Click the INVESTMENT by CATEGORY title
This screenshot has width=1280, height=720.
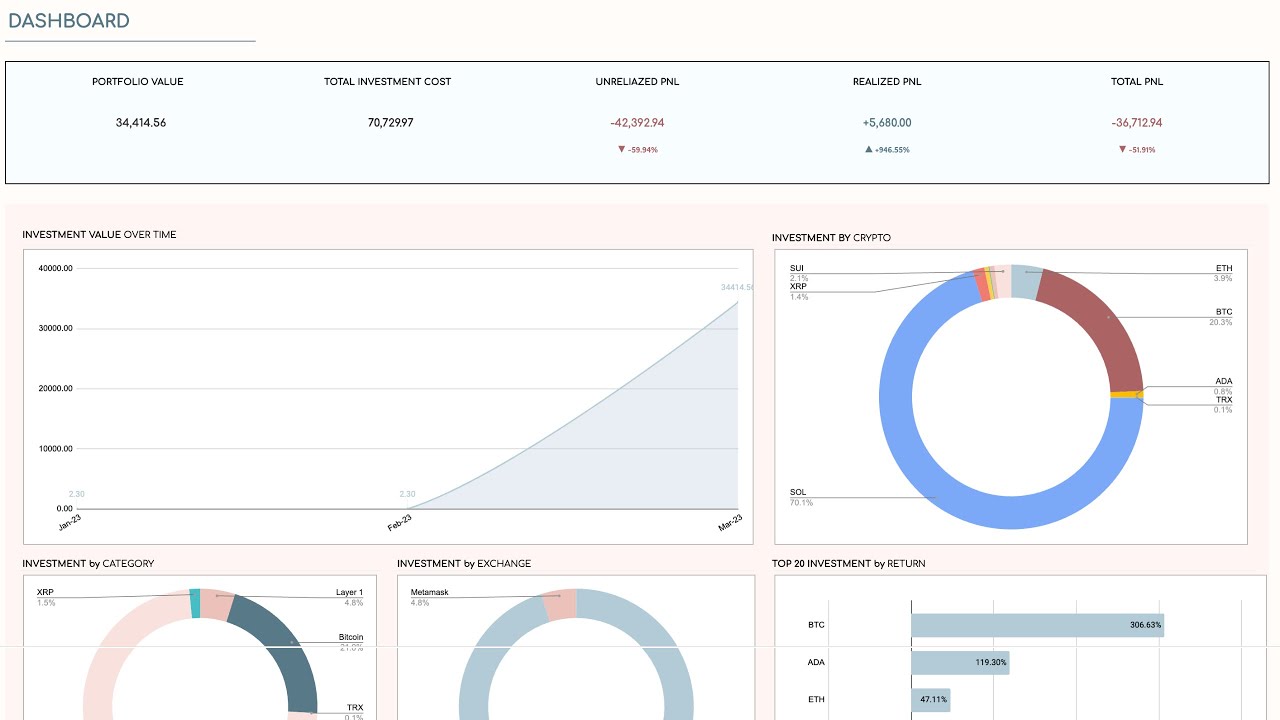click(88, 564)
